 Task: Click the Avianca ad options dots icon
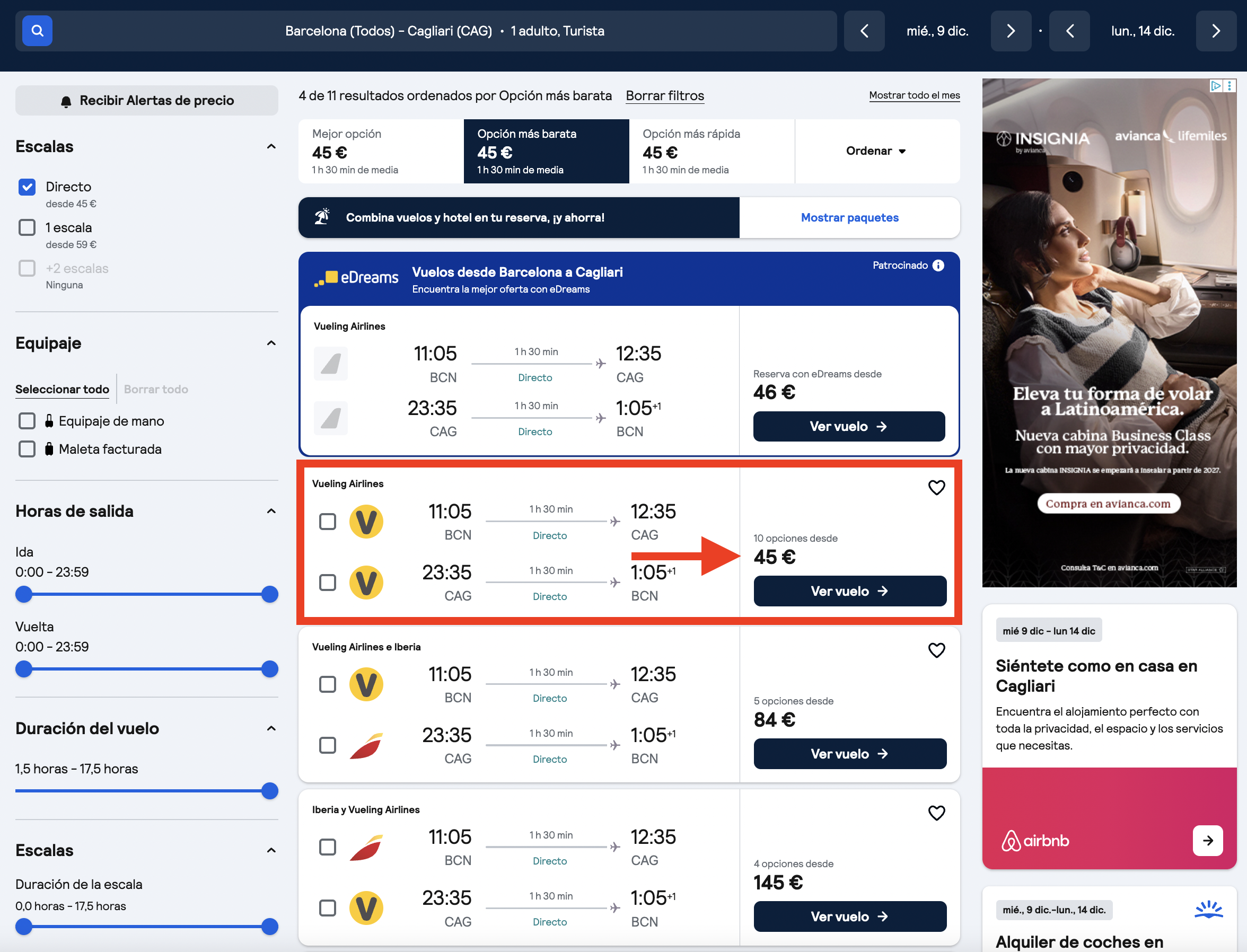pyautogui.click(x=1230, y=85)
